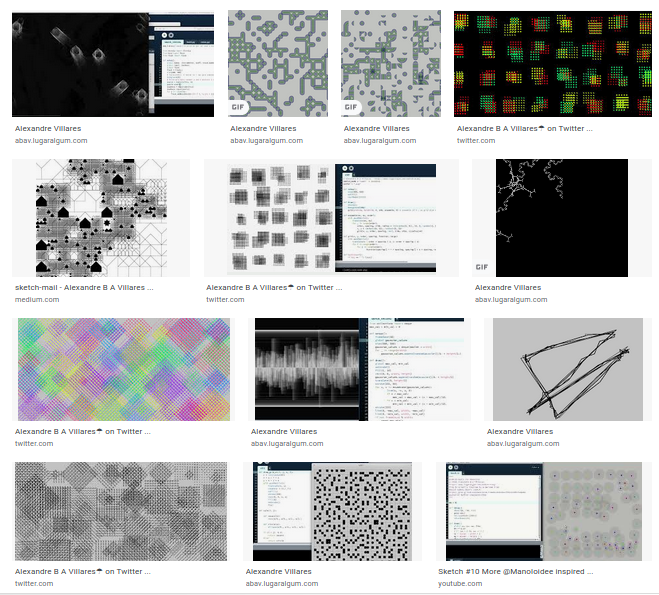Follow the youtube.com source link
This screenshot has width=659, height=595.
coord(460,584)
